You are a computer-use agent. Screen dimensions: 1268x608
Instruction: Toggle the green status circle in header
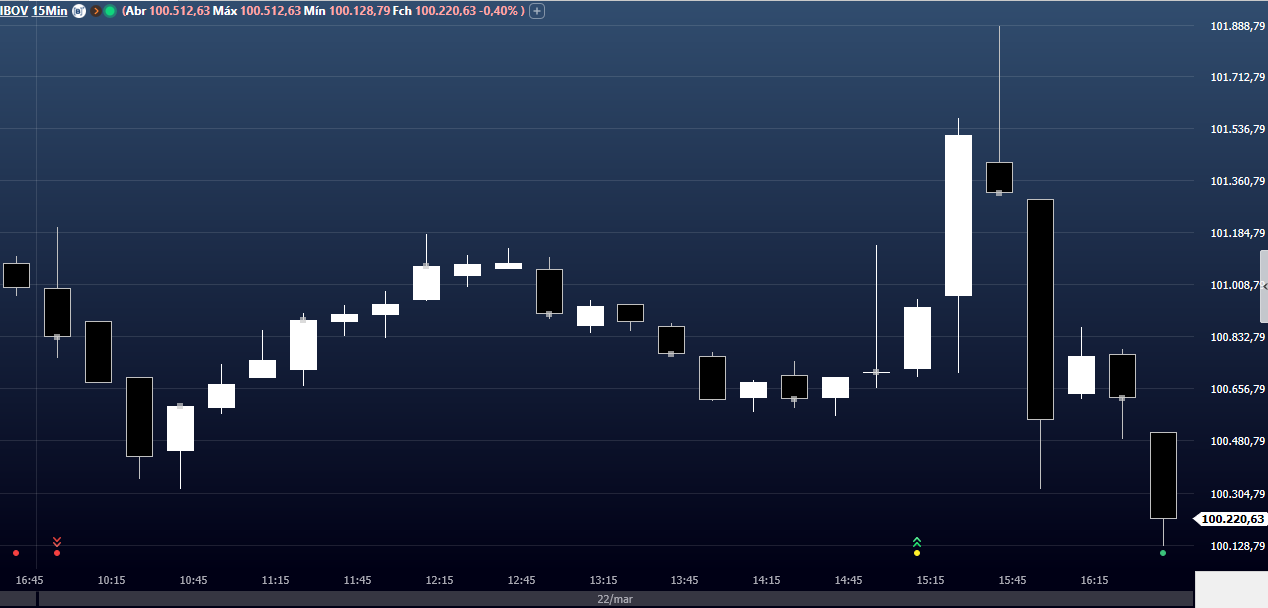click(x=110, y=11)
